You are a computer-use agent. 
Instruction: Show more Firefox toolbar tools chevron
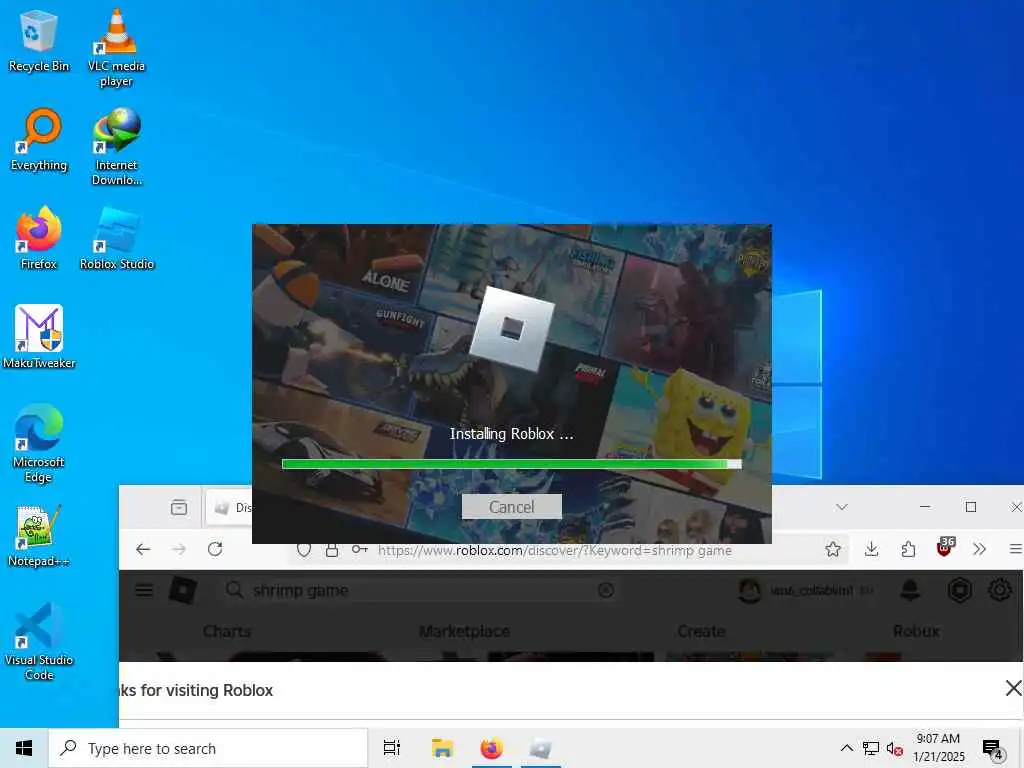pyautogui.click(x=979, y=549)
